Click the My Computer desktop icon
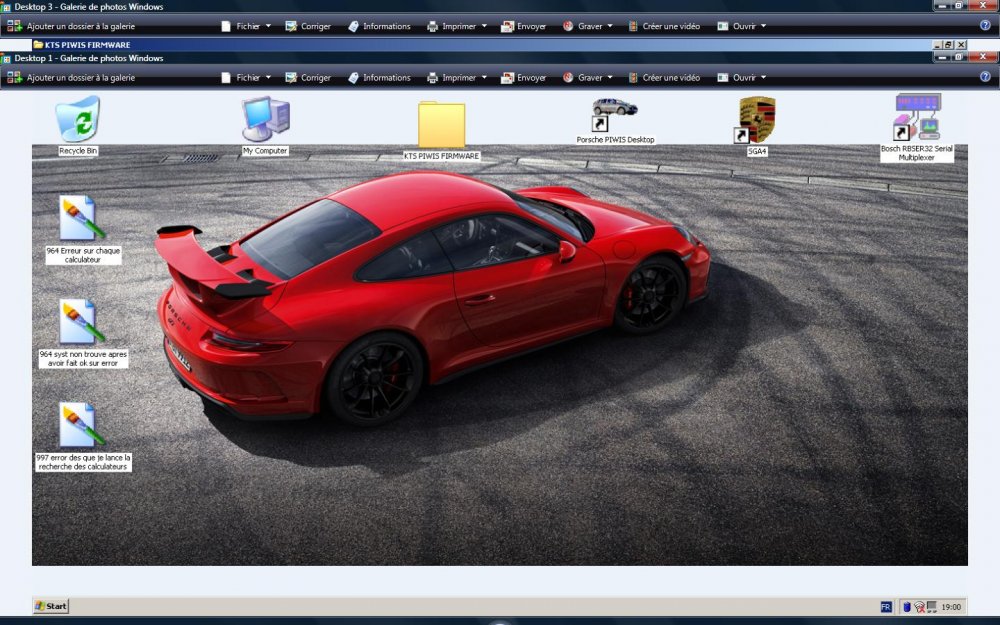The image size is (1000, 625). 265,120
